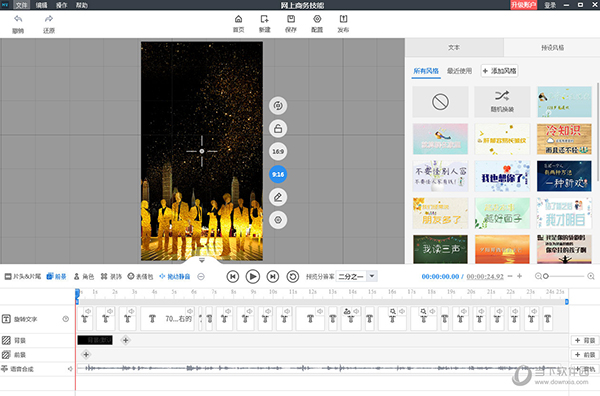This screenshot has width=600, height=396.
Task: Open the third menu bar item
Action: click(x=61, y=5)
